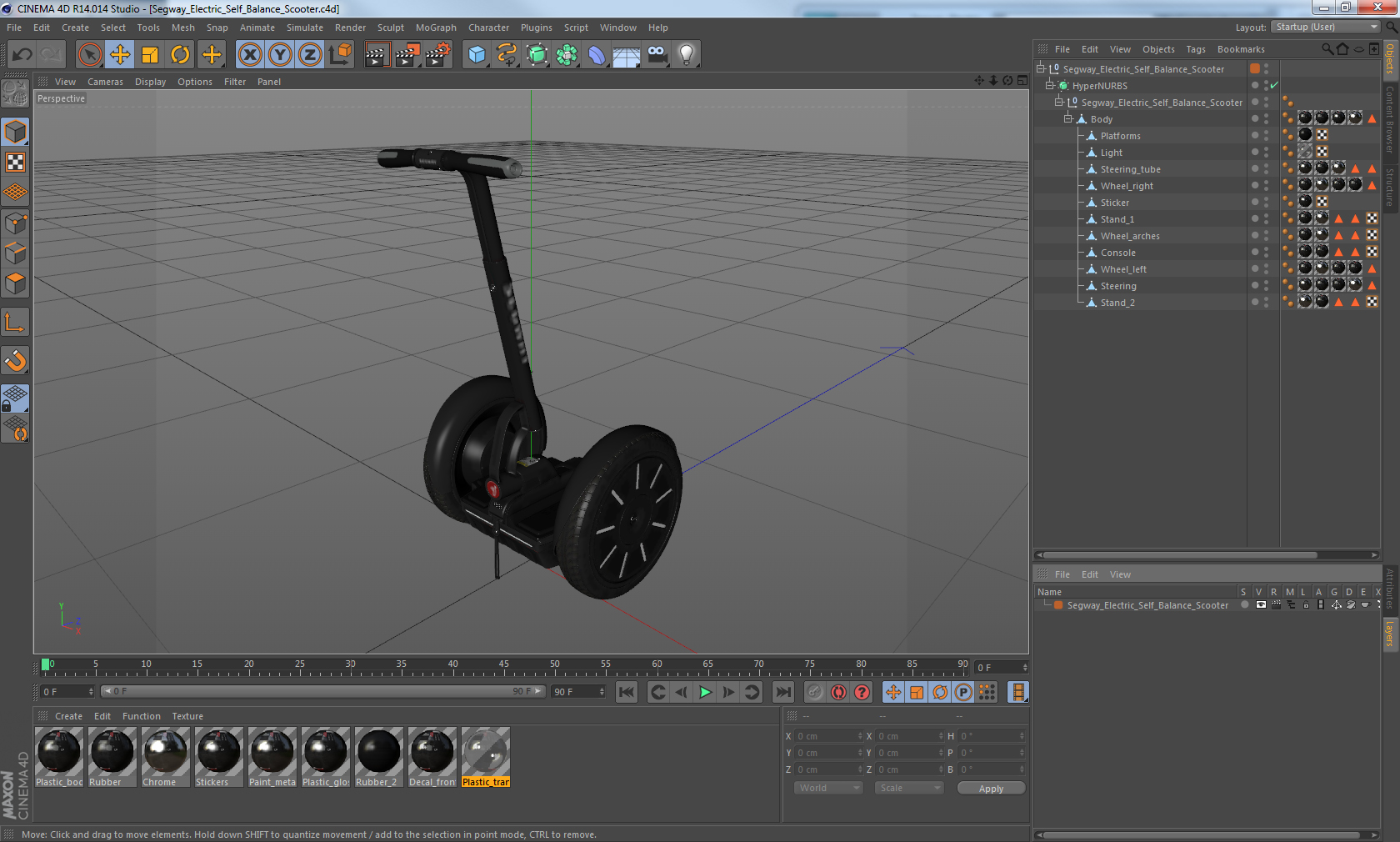Select the Live Selection tool
The width and height of the screenshot is (1400, 842).
pyautogui.click(x=89, y=55)
